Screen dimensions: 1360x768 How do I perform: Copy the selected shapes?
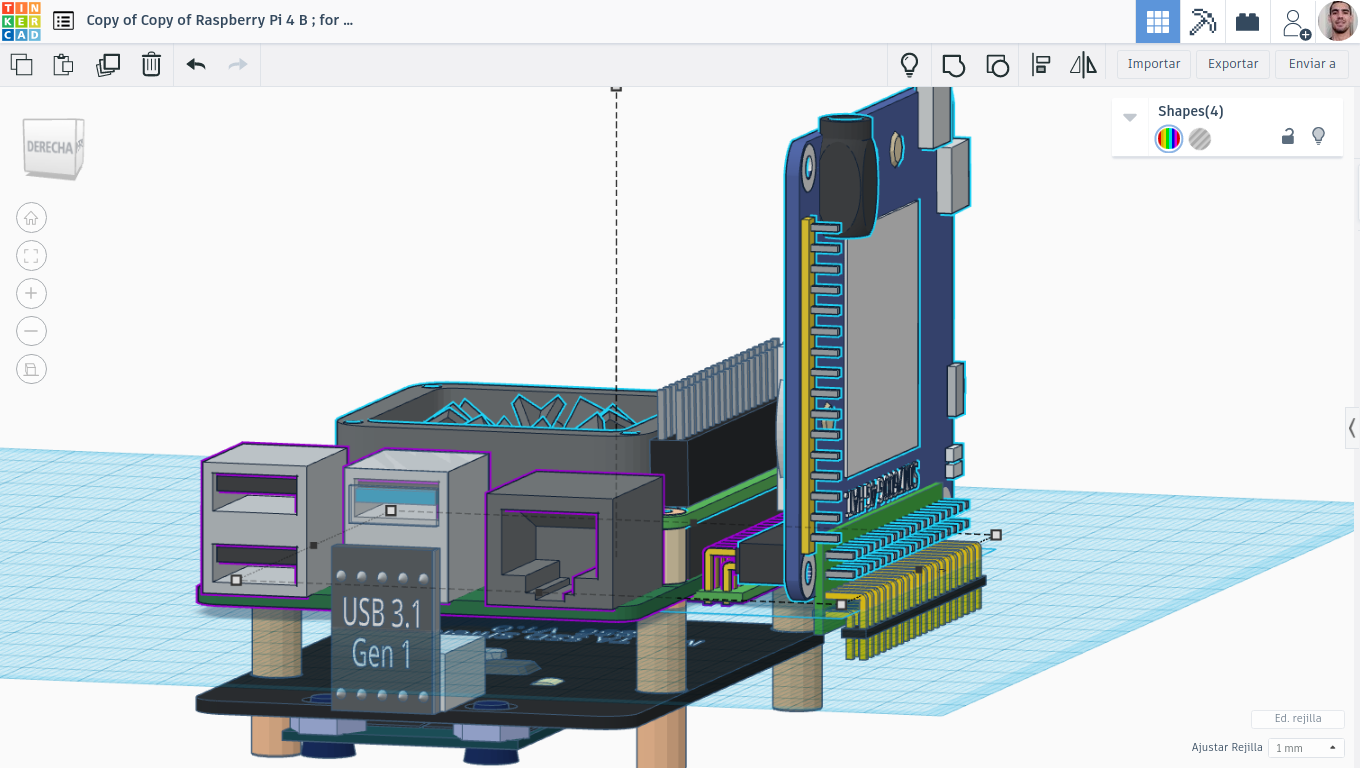pyautogui.click(x=21, y=65)
